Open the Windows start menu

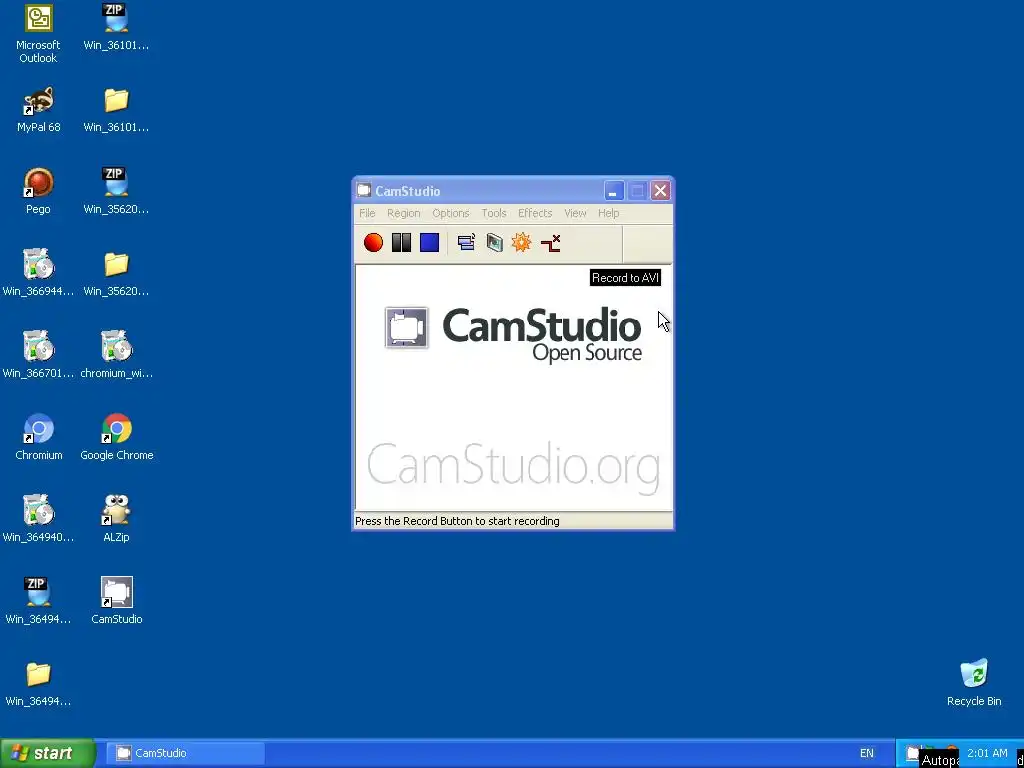tap(47, 753)
